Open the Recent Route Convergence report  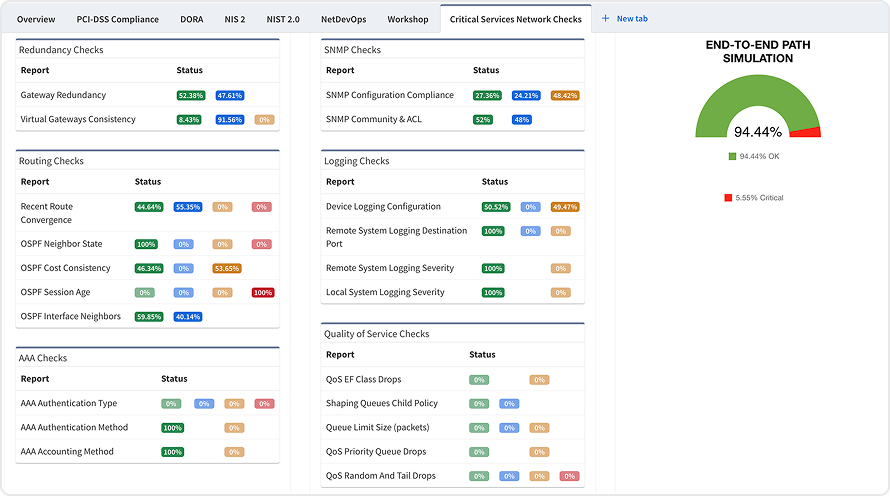coord(47,213)
